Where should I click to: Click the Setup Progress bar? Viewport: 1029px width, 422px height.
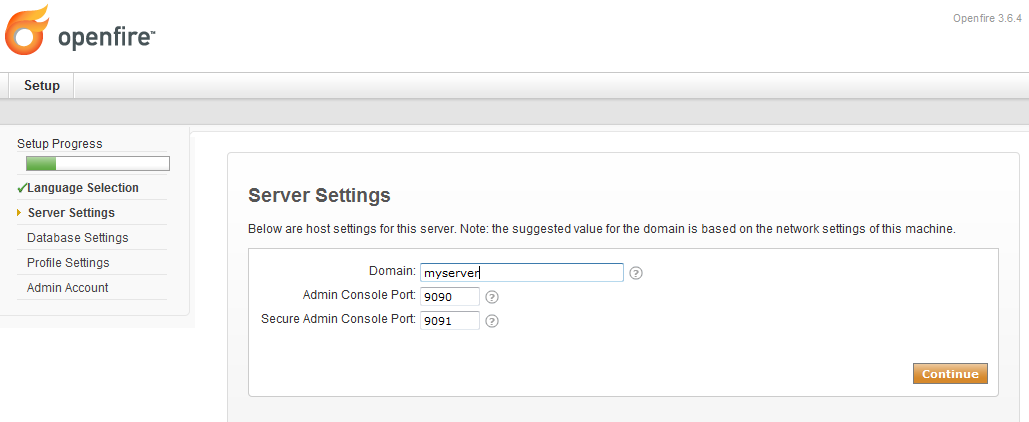click(x=97, y=164)
